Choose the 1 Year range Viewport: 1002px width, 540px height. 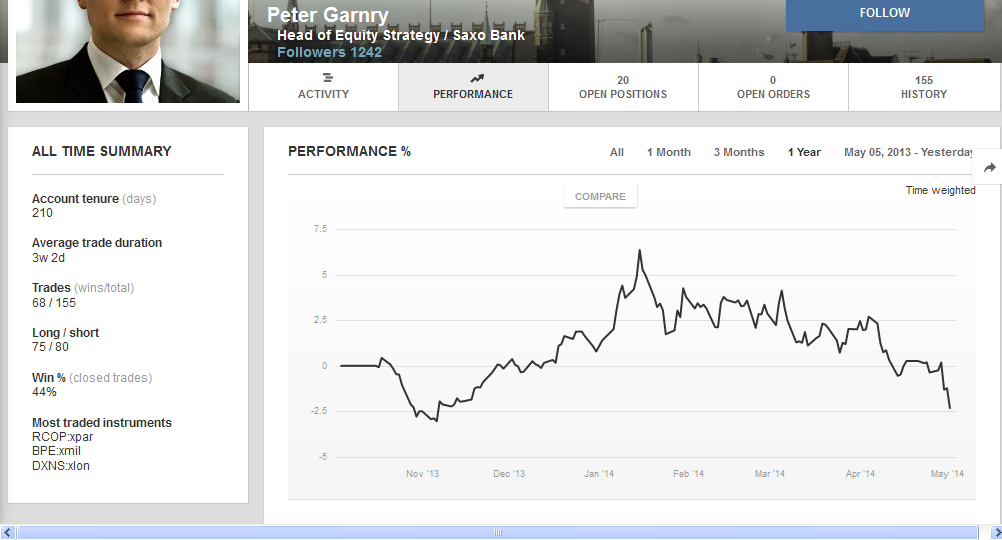tap(804, 153)
